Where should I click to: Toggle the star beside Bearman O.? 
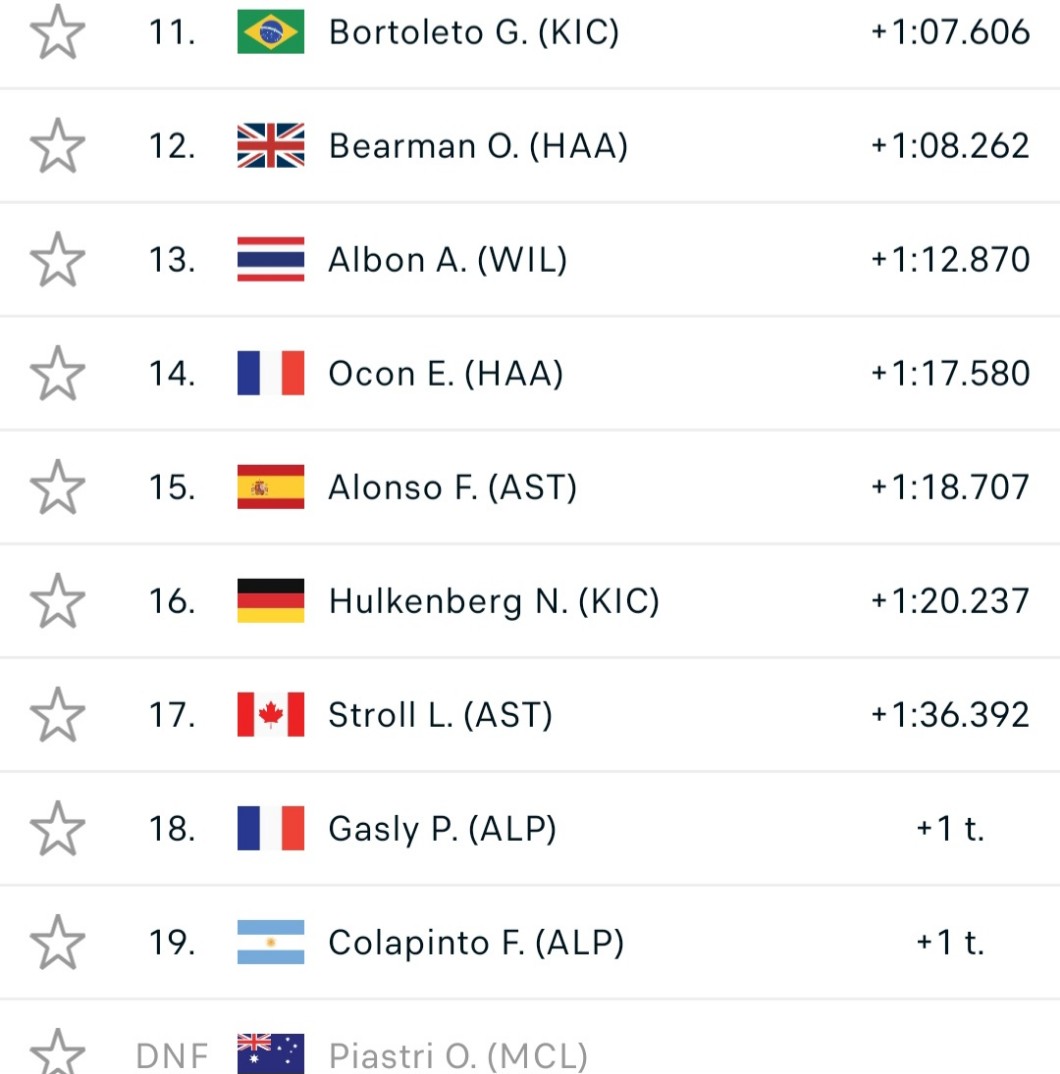coord(58,146)
